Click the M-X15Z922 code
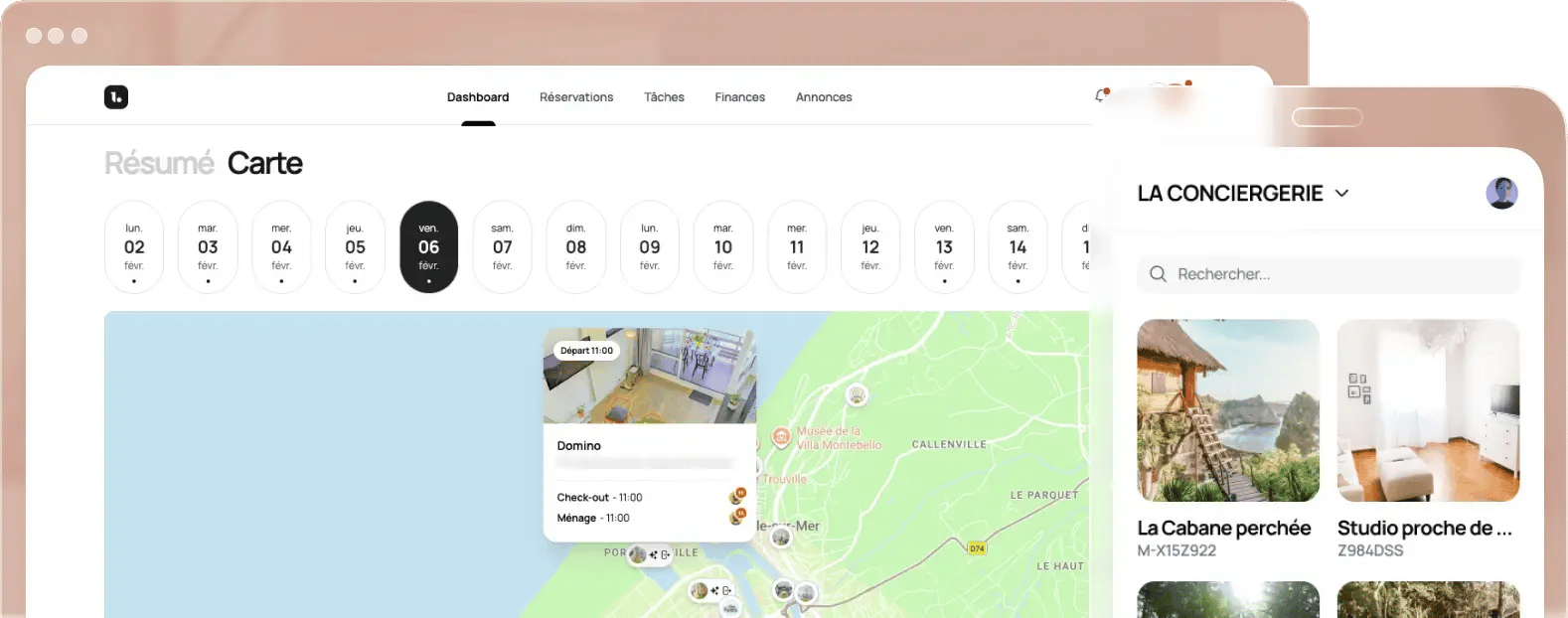The height and width of the screenshot is (618, 1568). pos(1176,550)
